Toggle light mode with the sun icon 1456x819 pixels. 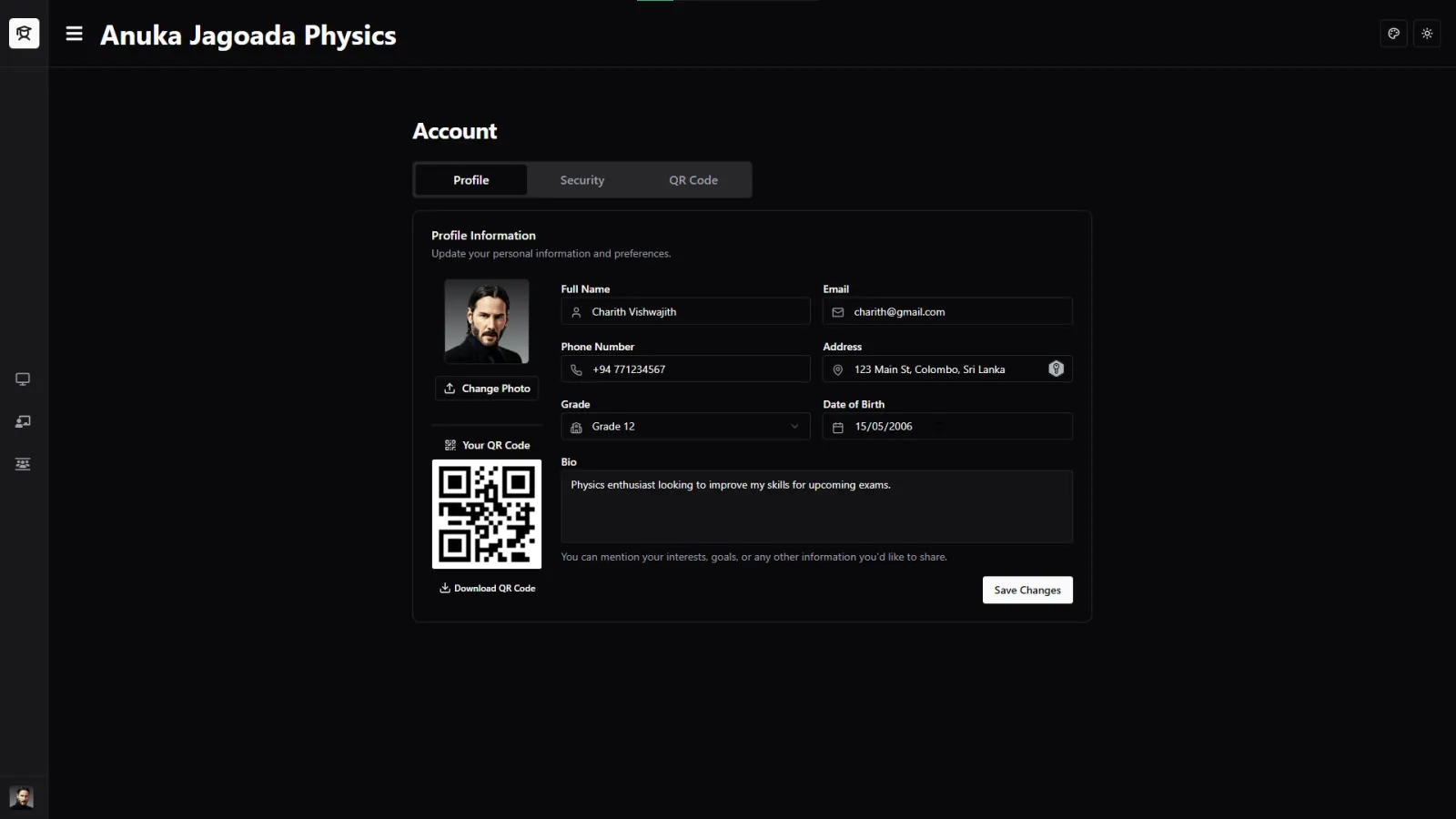[1427, 34]
